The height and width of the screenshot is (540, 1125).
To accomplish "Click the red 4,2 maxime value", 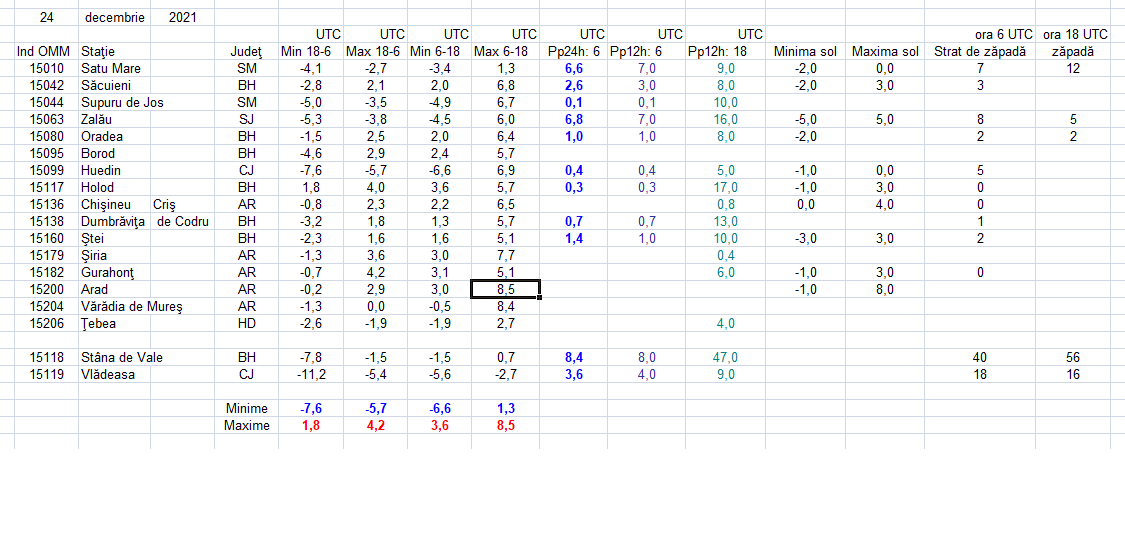I will pos(375,425).
